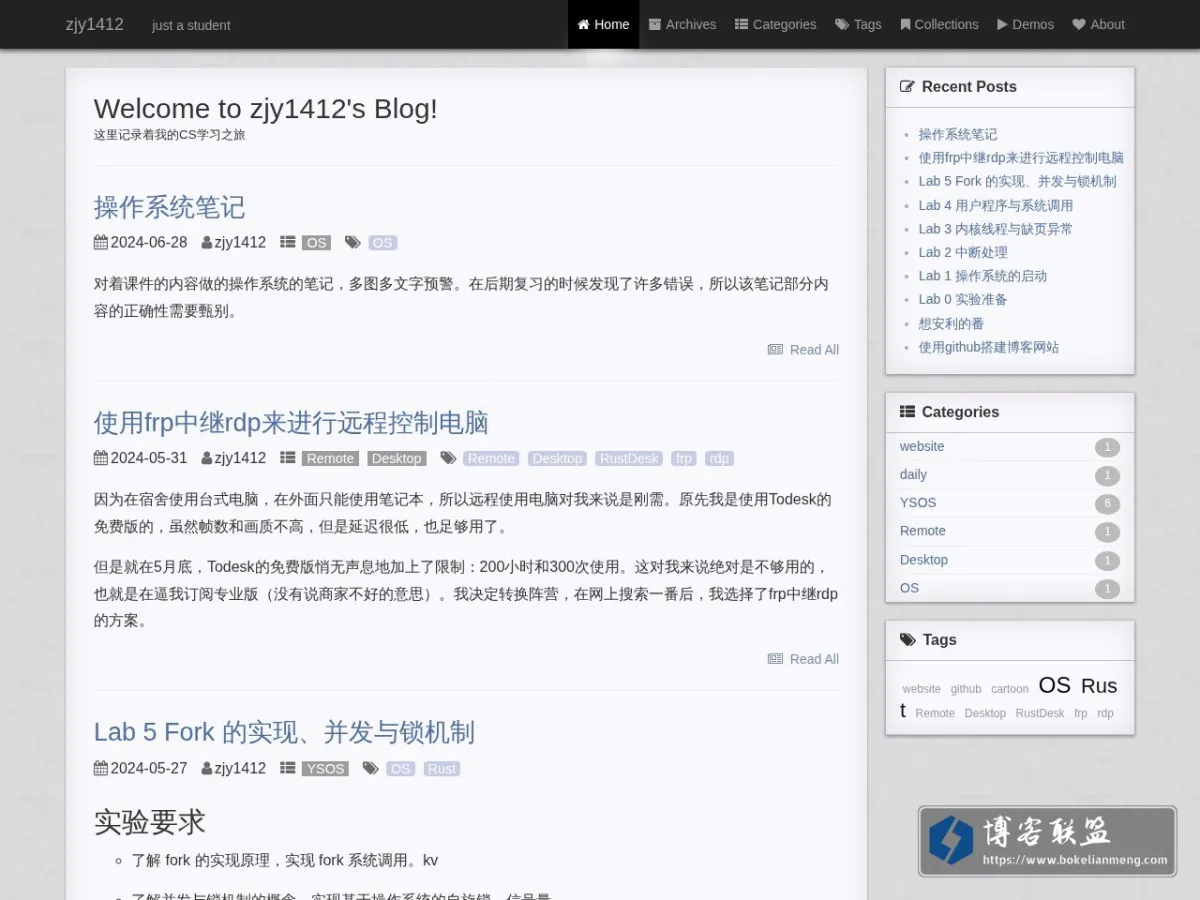This screenshot has height=900, width=1200.
Task: Select the YSOS category on Lab 5 post
Action: coord(325,769)
